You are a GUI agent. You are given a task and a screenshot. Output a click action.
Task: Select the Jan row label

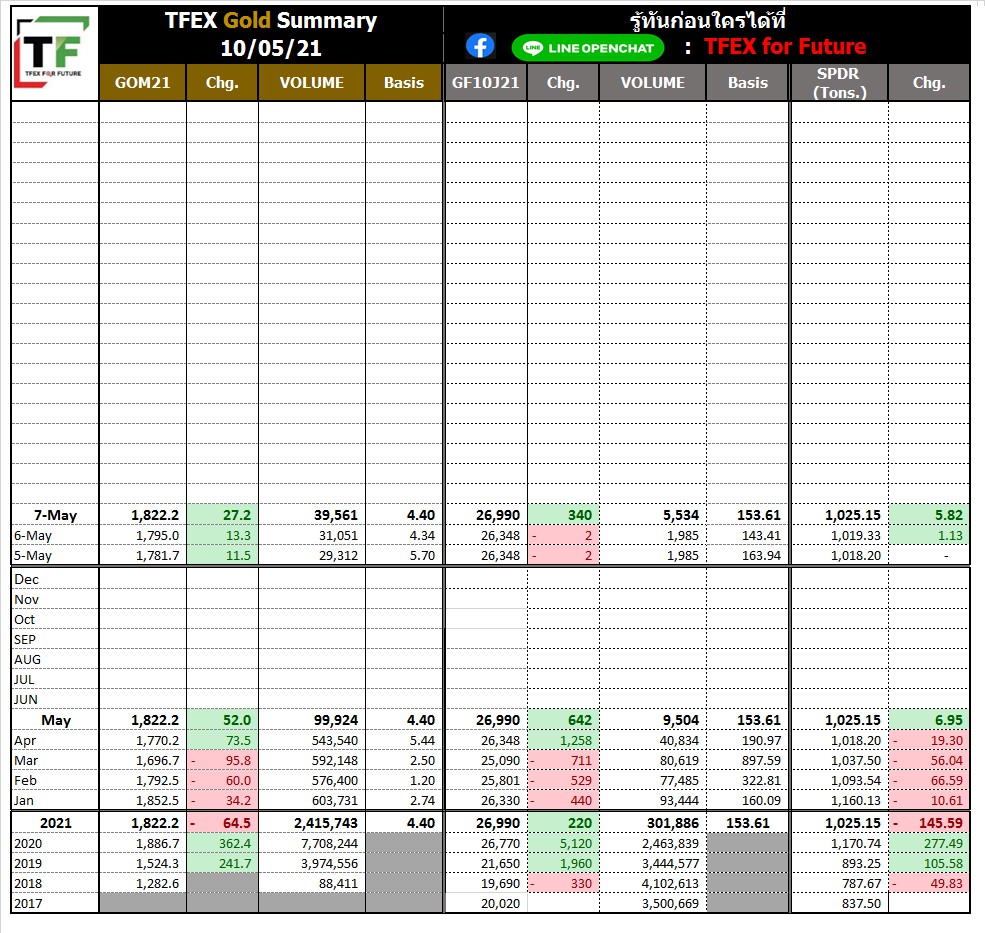(x=24, y=801)
